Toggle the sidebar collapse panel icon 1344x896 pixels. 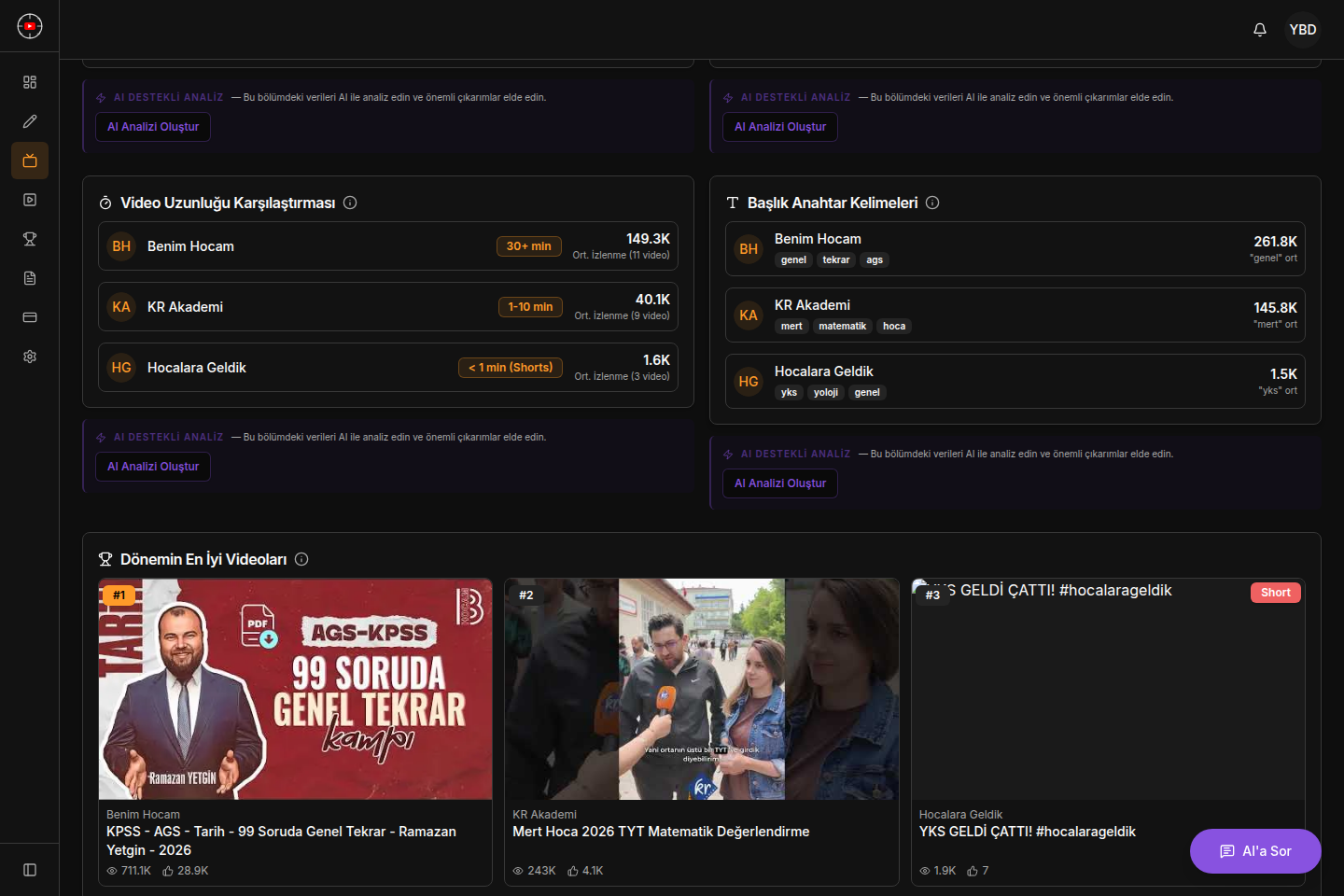[x=30, y=870]
